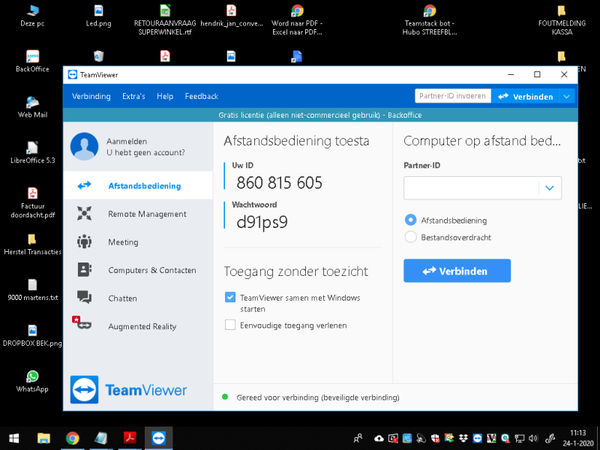
Task: Click Aanmelden link
Action: click(127, 141)
